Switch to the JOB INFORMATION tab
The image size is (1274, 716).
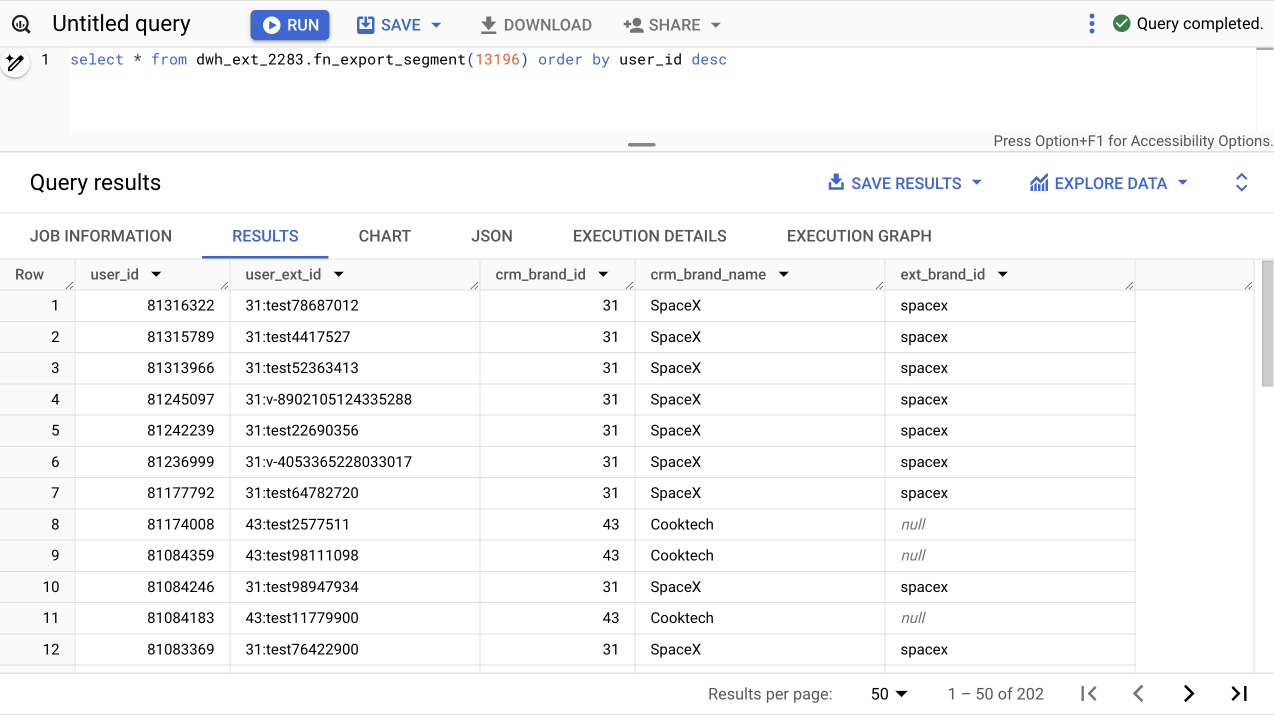point(101,236)
